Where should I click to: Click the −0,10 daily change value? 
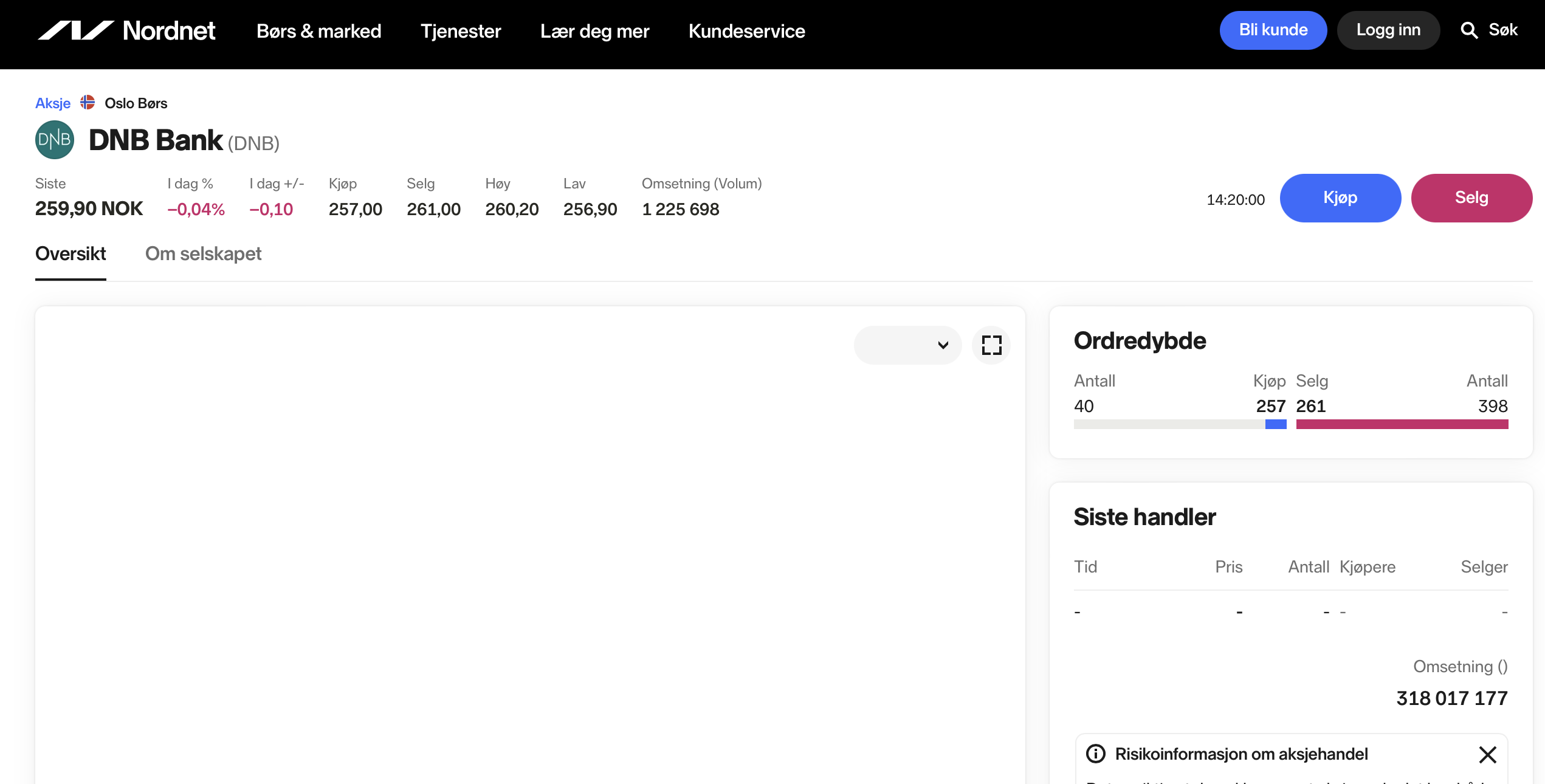271,209
